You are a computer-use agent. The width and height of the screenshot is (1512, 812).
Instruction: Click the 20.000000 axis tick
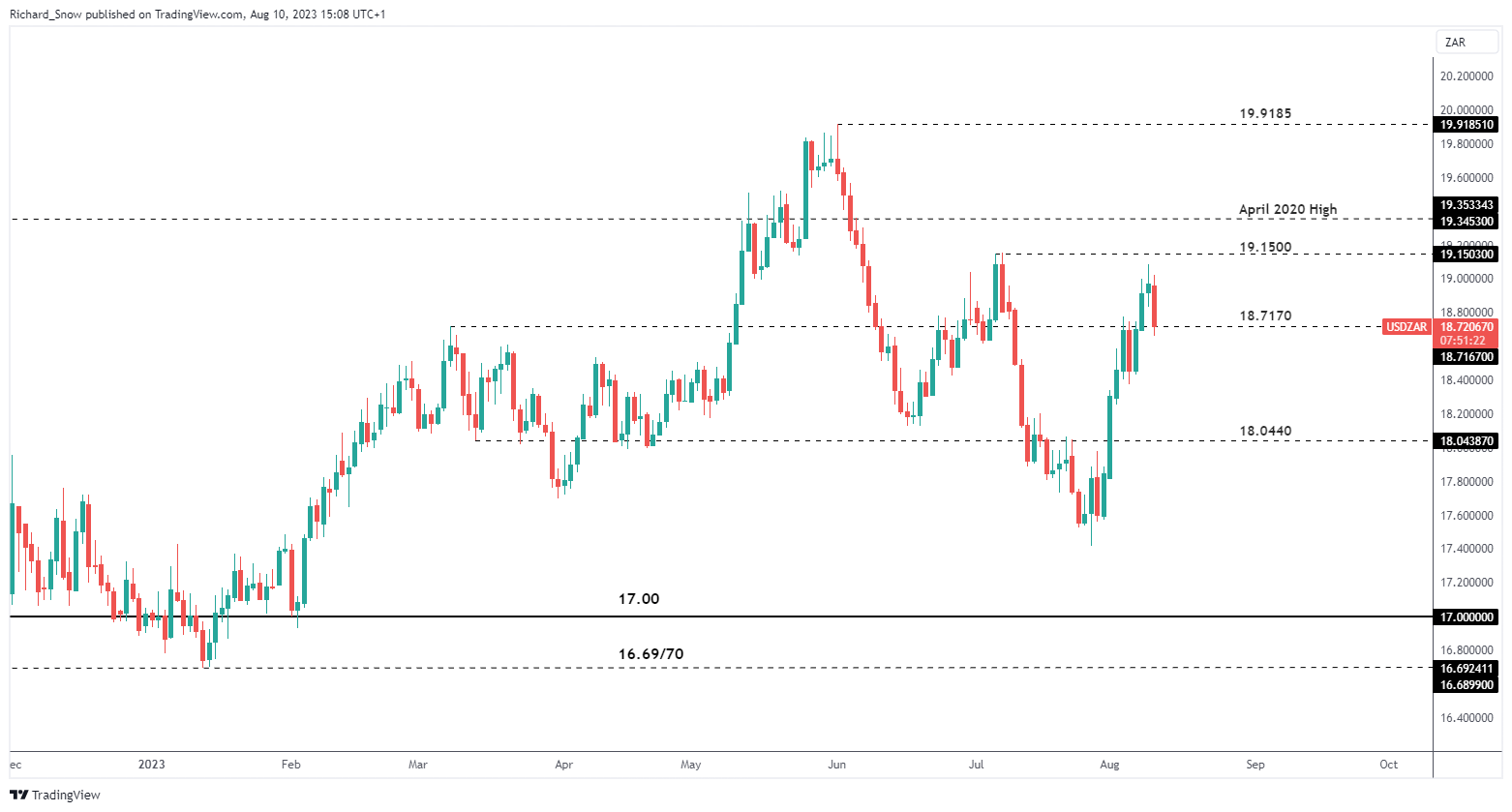point(1466,110)
